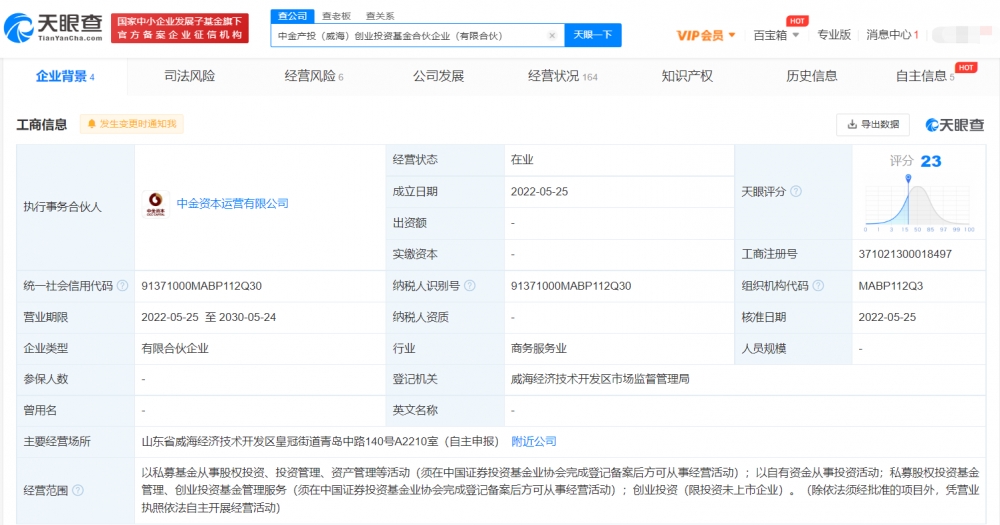The height and width of the screenshot is (525, 1000).
Task: Clear the search box with the X icon
Action: coord(551,36)
